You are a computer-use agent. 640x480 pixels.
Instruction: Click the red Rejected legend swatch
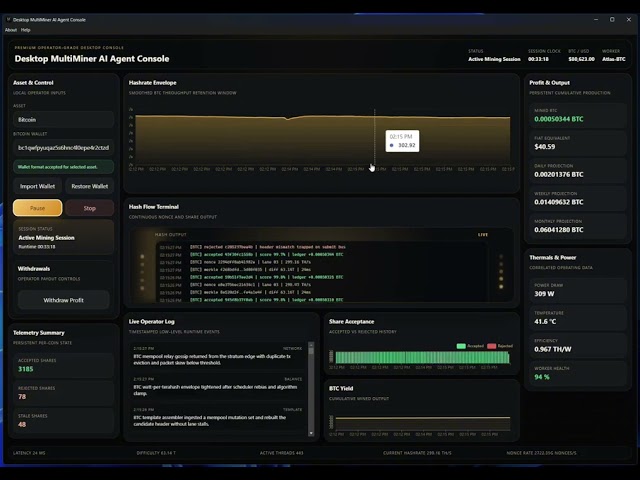tap(491, 346)
